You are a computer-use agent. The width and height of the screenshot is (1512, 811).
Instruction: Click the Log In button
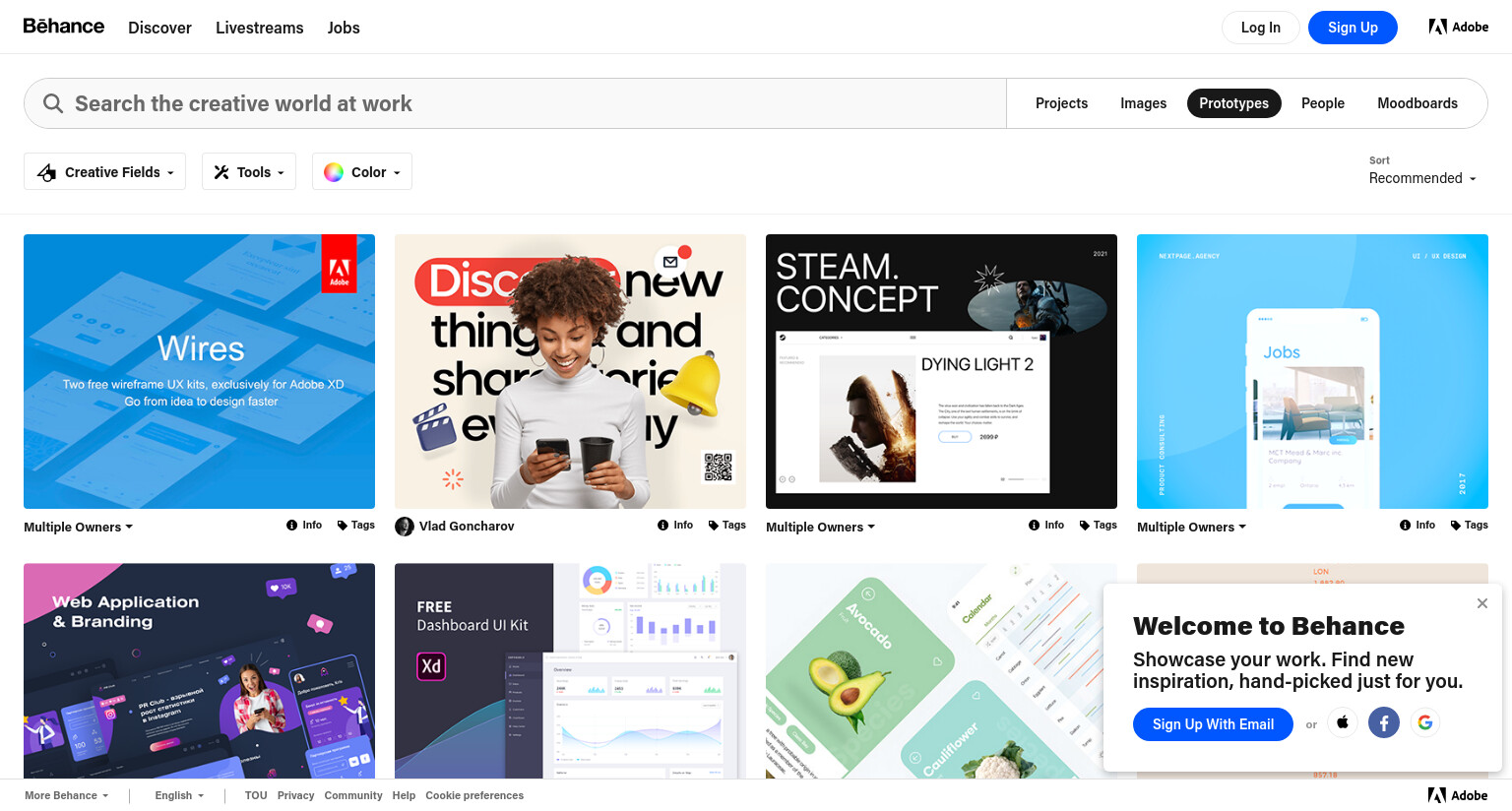pos(1261,28)
